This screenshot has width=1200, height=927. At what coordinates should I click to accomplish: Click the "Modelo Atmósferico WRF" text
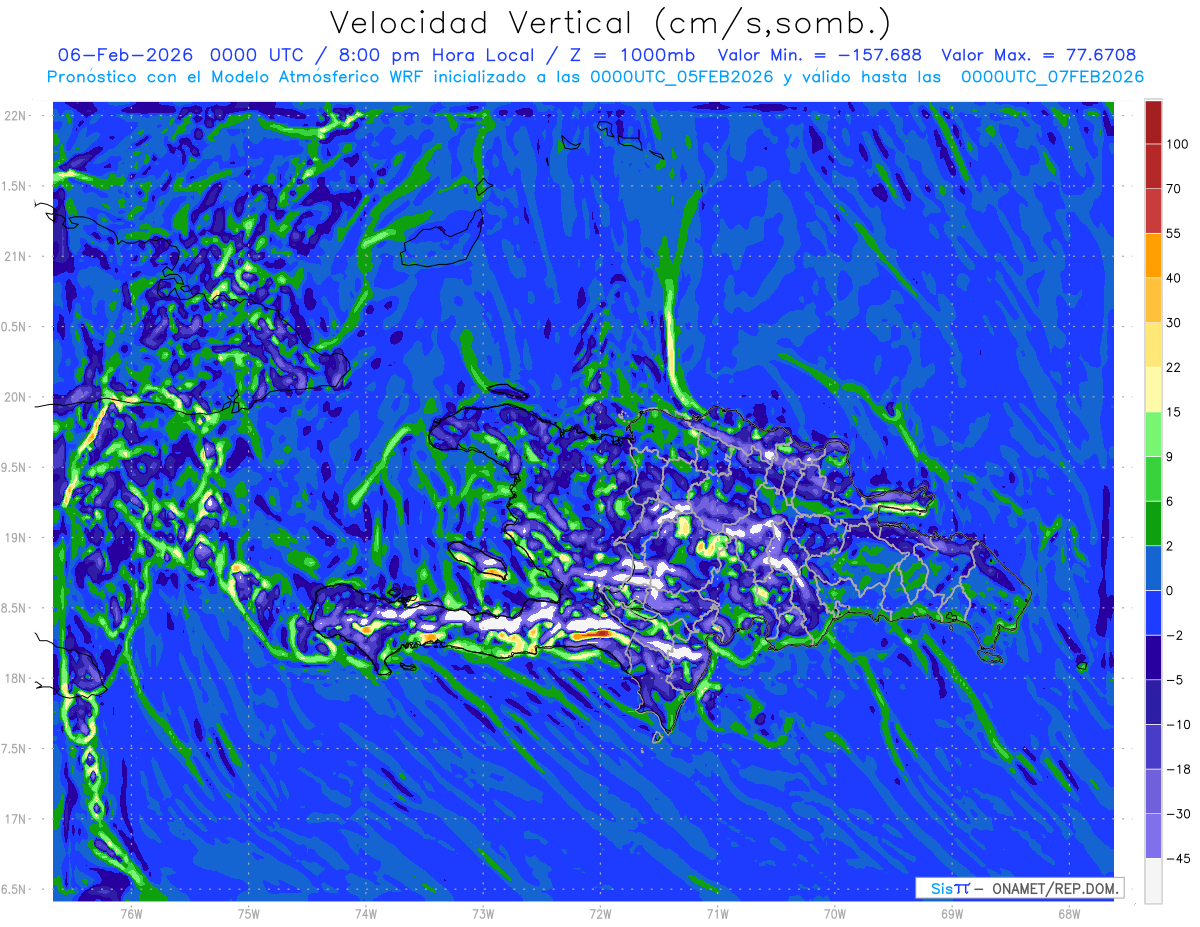(x=314, y=77)
